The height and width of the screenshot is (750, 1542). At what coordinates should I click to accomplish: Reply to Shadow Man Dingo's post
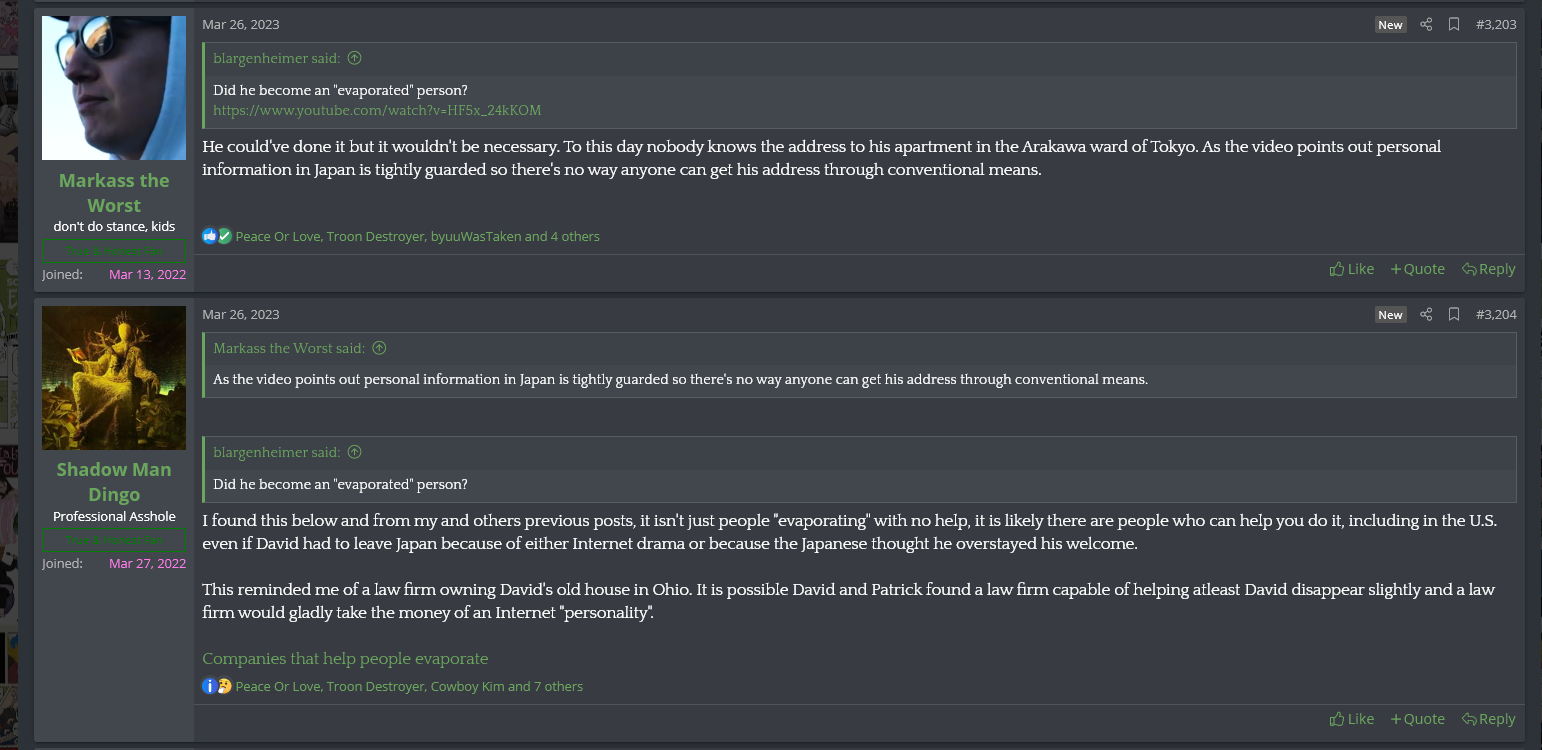tap(1488, 719)
